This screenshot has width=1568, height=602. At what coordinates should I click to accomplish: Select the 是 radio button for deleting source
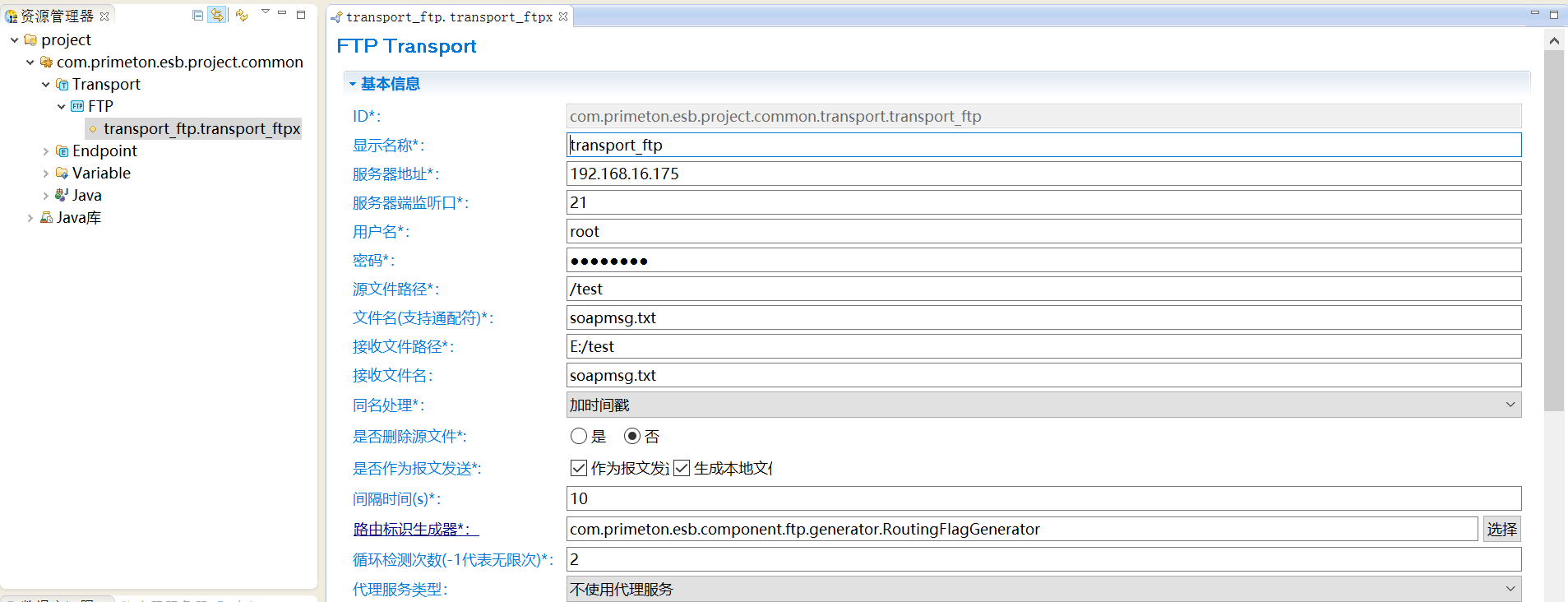tap(579, 436)
